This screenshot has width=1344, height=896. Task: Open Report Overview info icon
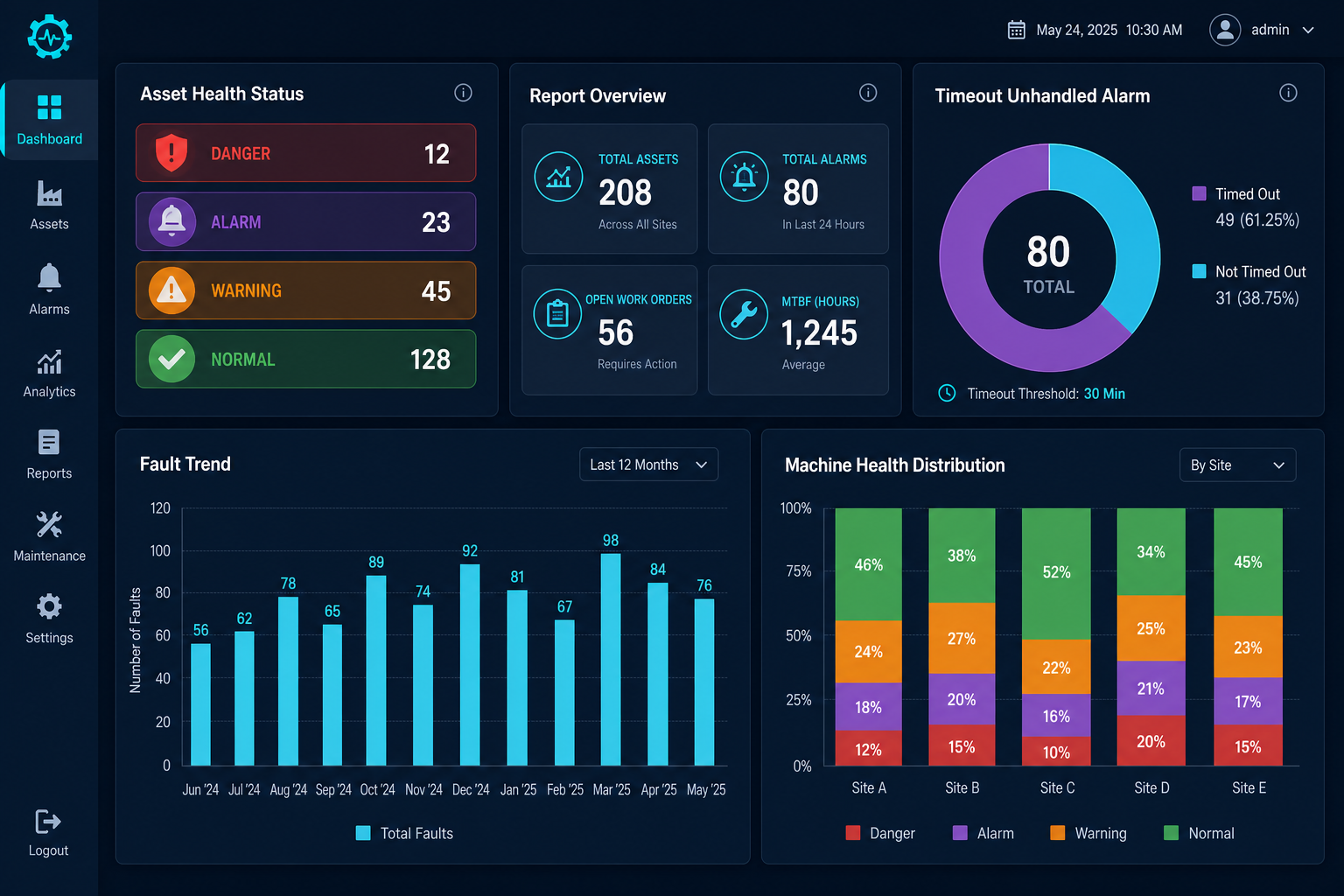868,93
